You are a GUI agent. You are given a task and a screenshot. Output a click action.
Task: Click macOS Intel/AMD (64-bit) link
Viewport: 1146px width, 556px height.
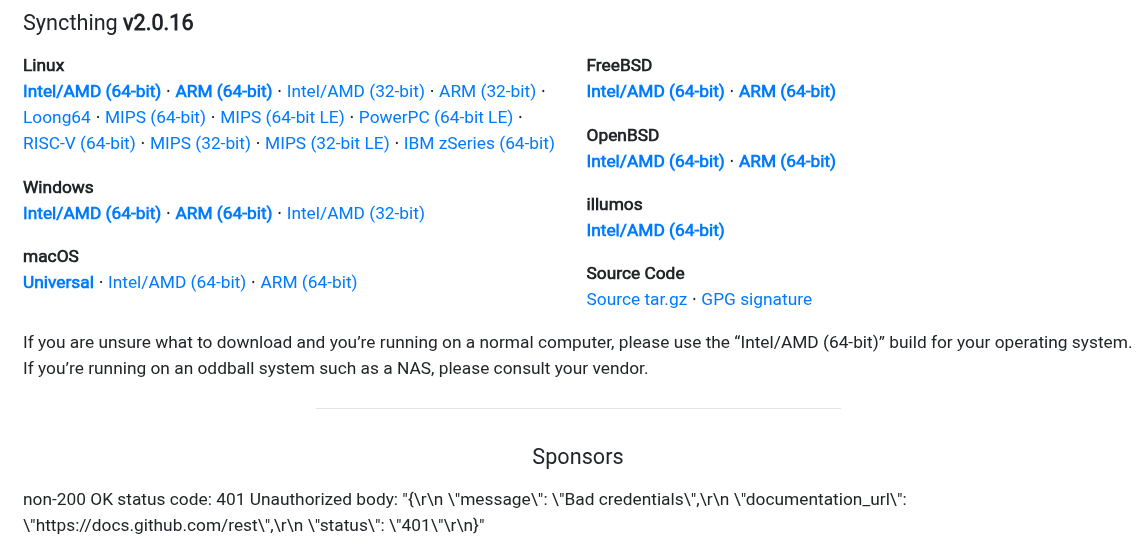[x=177, y=282]
